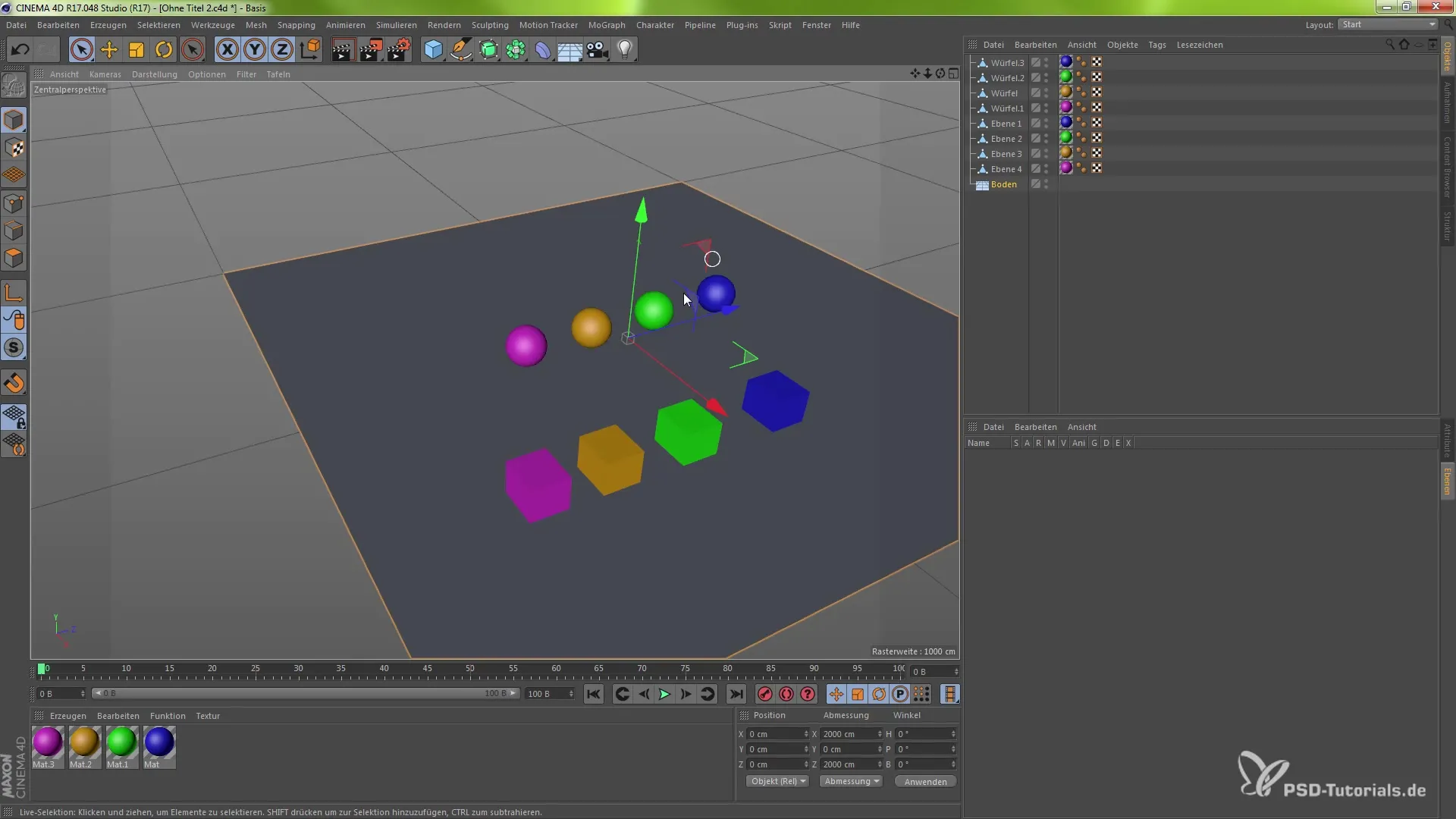Toggle Autokeying button
The width and height of the screenshot is (1456, 819).
point(786,694)
